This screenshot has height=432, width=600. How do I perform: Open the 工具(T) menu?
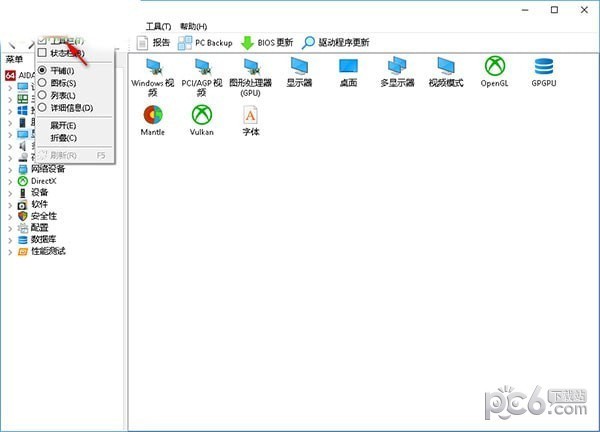tap(158, 26)
